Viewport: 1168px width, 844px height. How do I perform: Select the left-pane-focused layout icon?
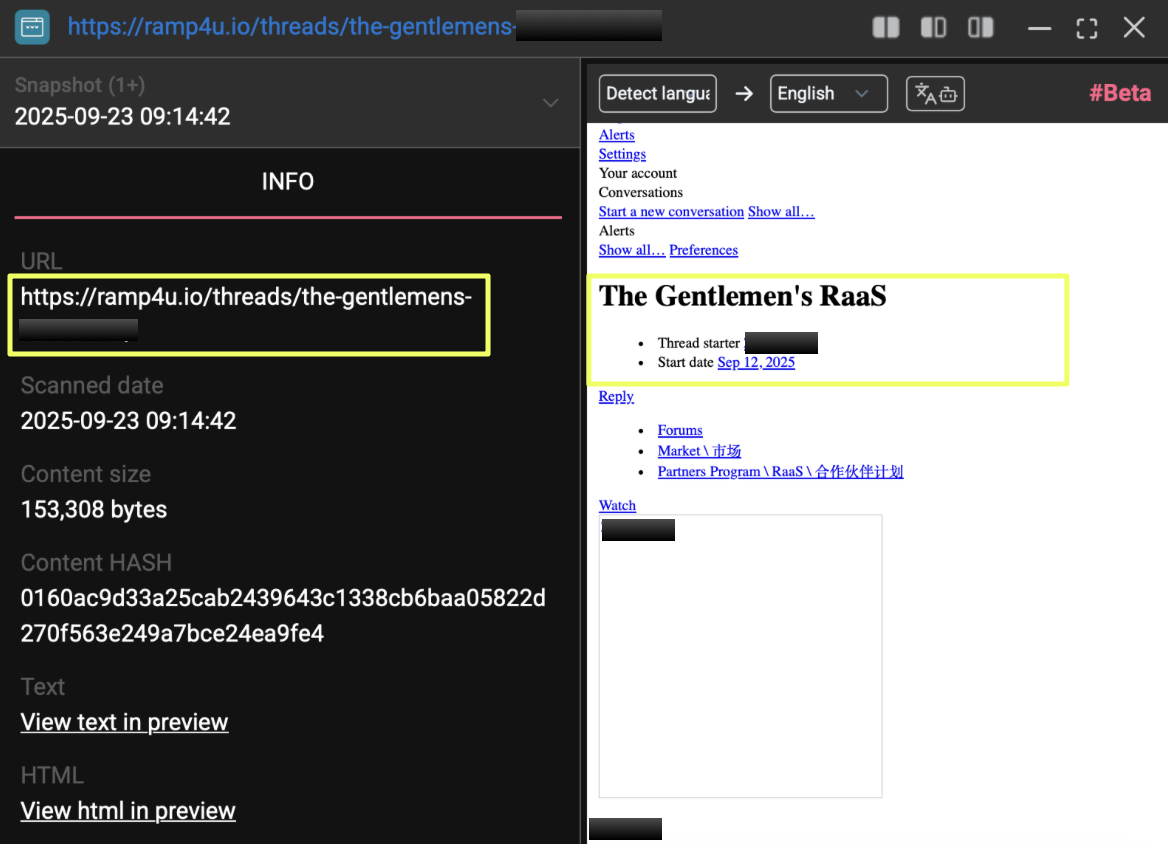933,28
